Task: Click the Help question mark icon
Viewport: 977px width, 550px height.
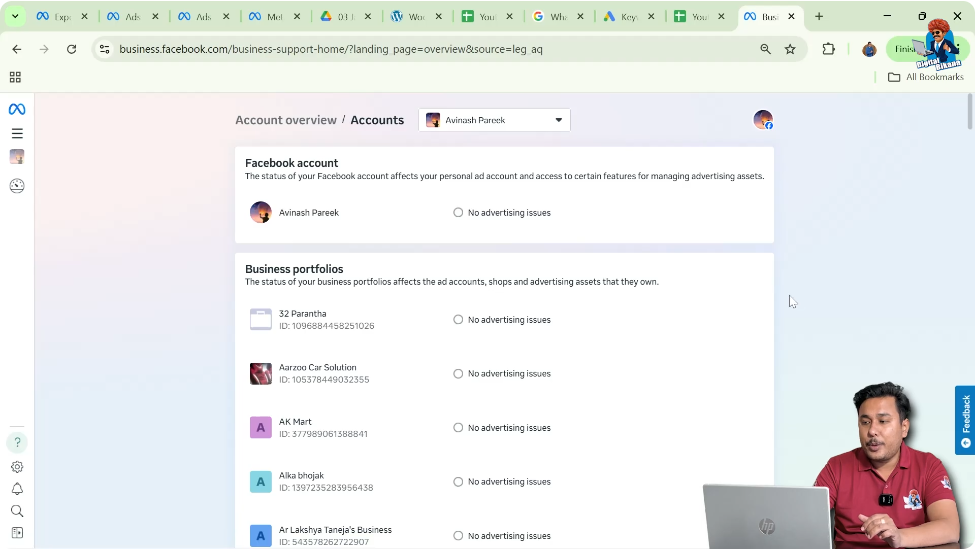Action: click(17, 442)
